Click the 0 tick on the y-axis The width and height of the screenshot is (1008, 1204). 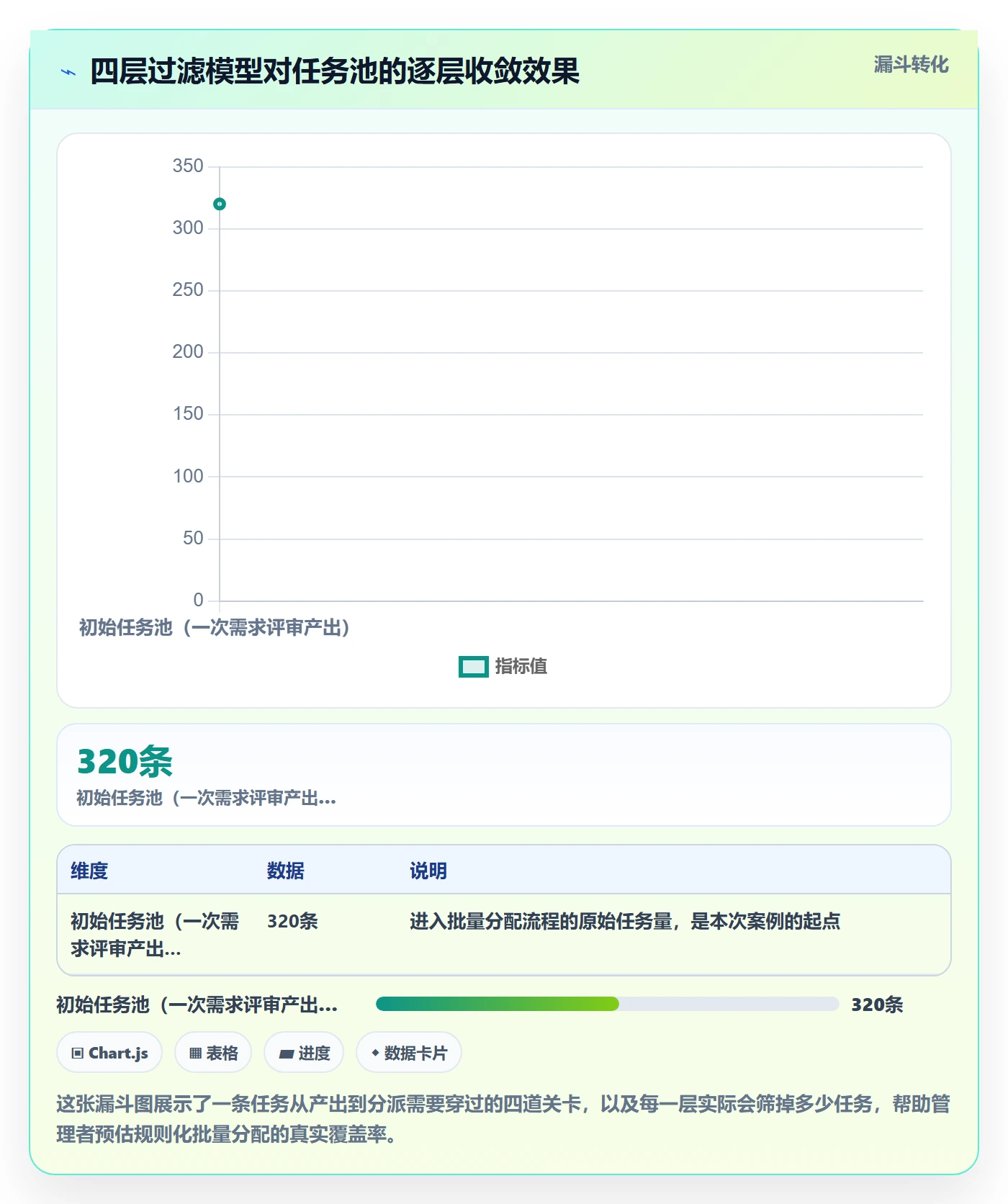pos(199,601)
